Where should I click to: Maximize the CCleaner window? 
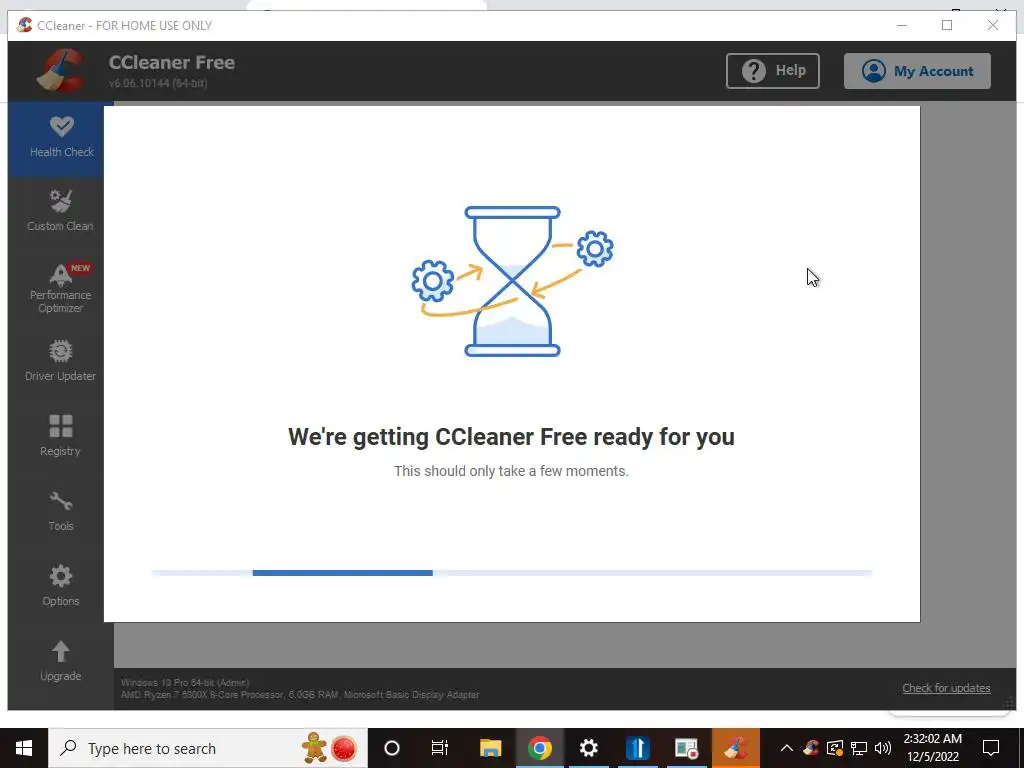point(947,25)
